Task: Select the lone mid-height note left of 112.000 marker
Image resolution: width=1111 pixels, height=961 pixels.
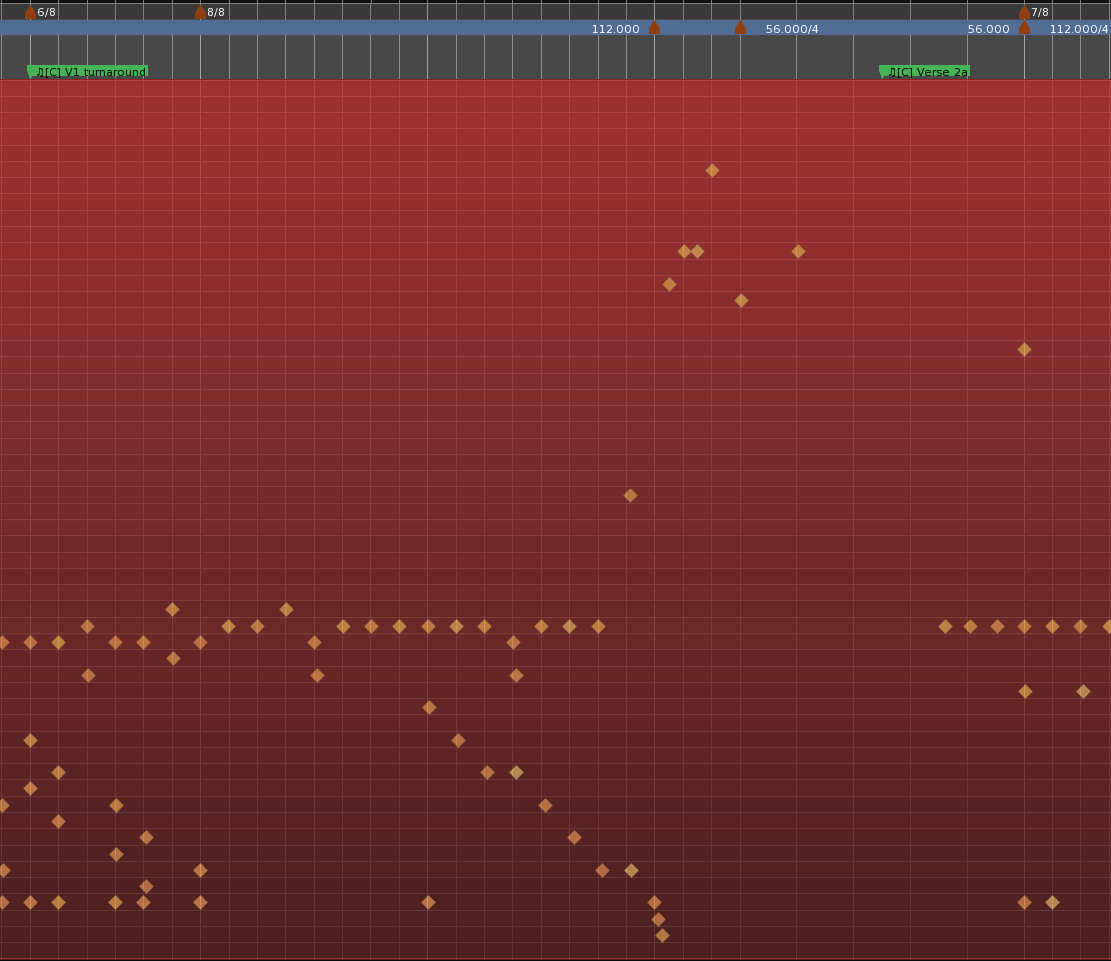Action: tap(630, 496)
